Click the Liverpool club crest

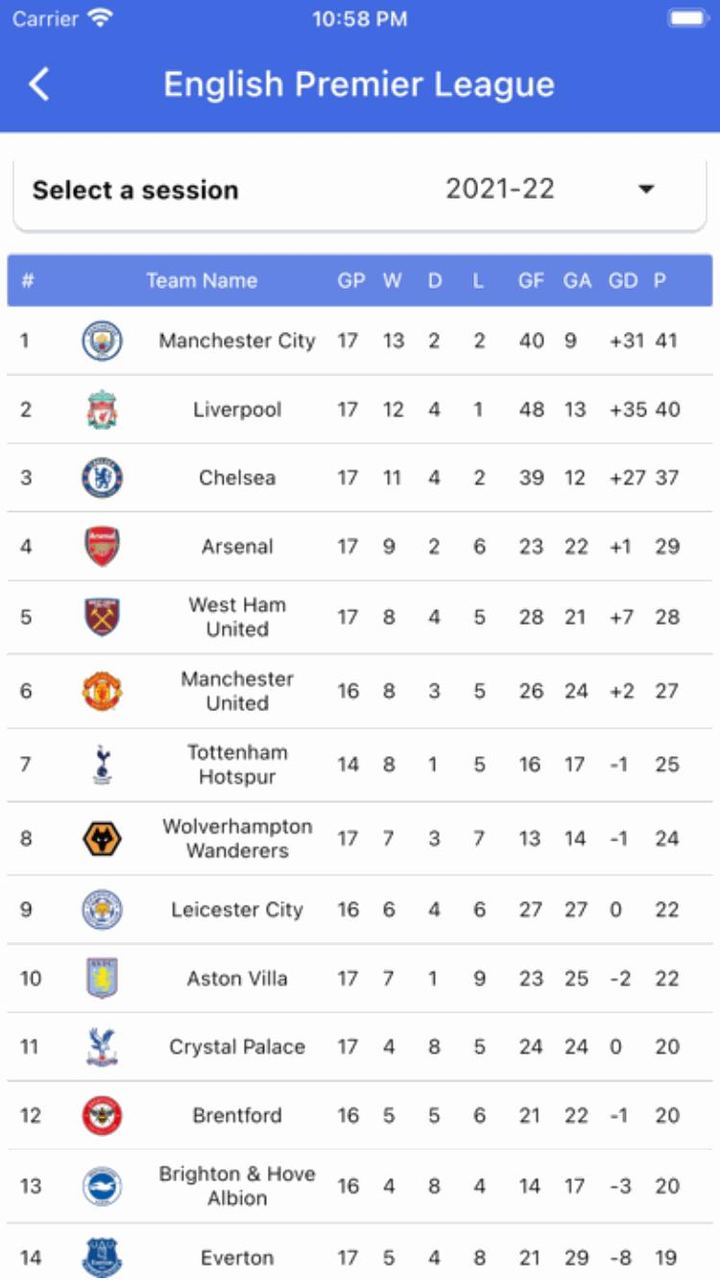click(102, 410)
